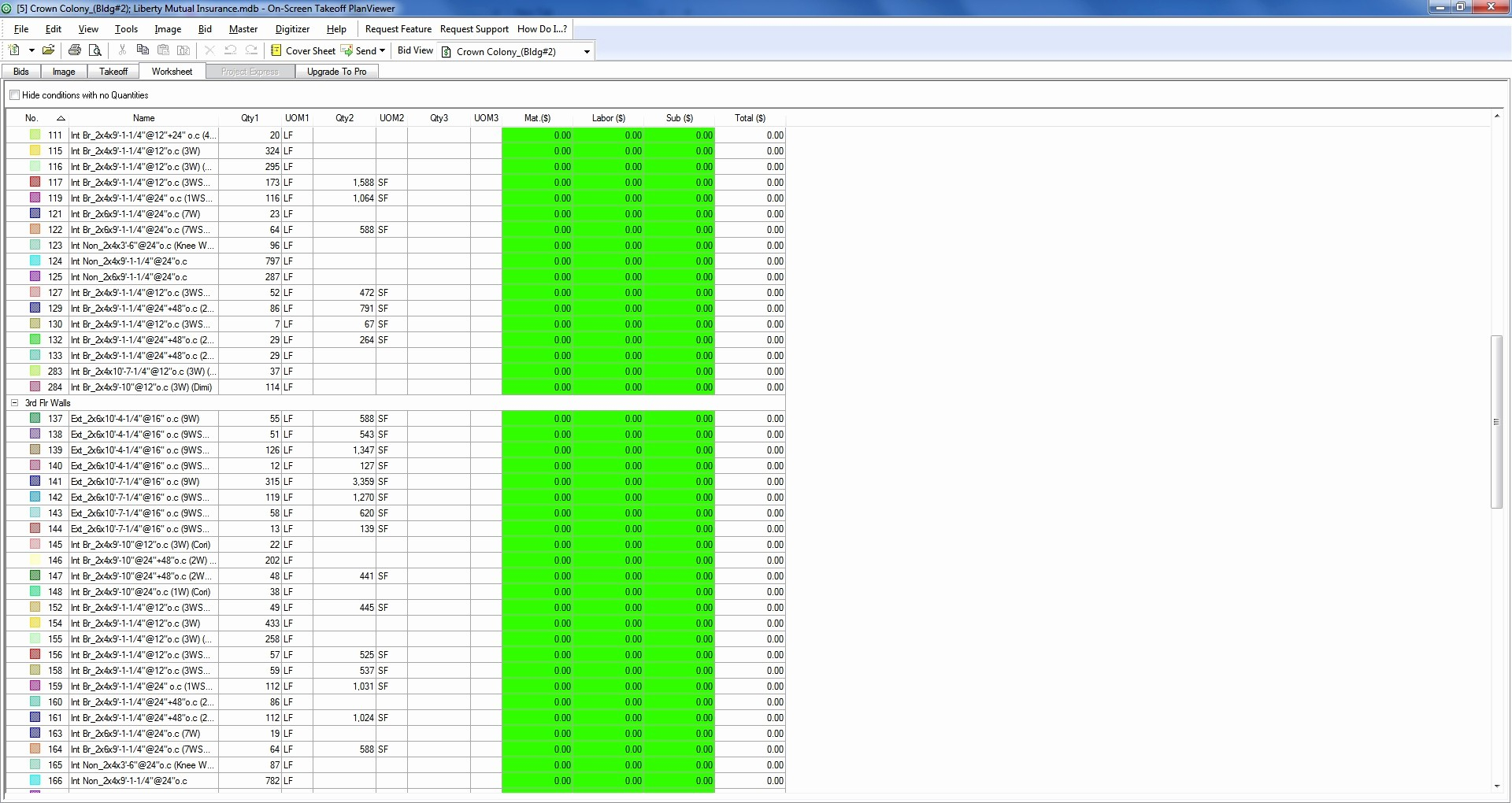Screen dimensions: 1512x803
Task: Open a file with the folder icon
Action: [x=48, y=50]
